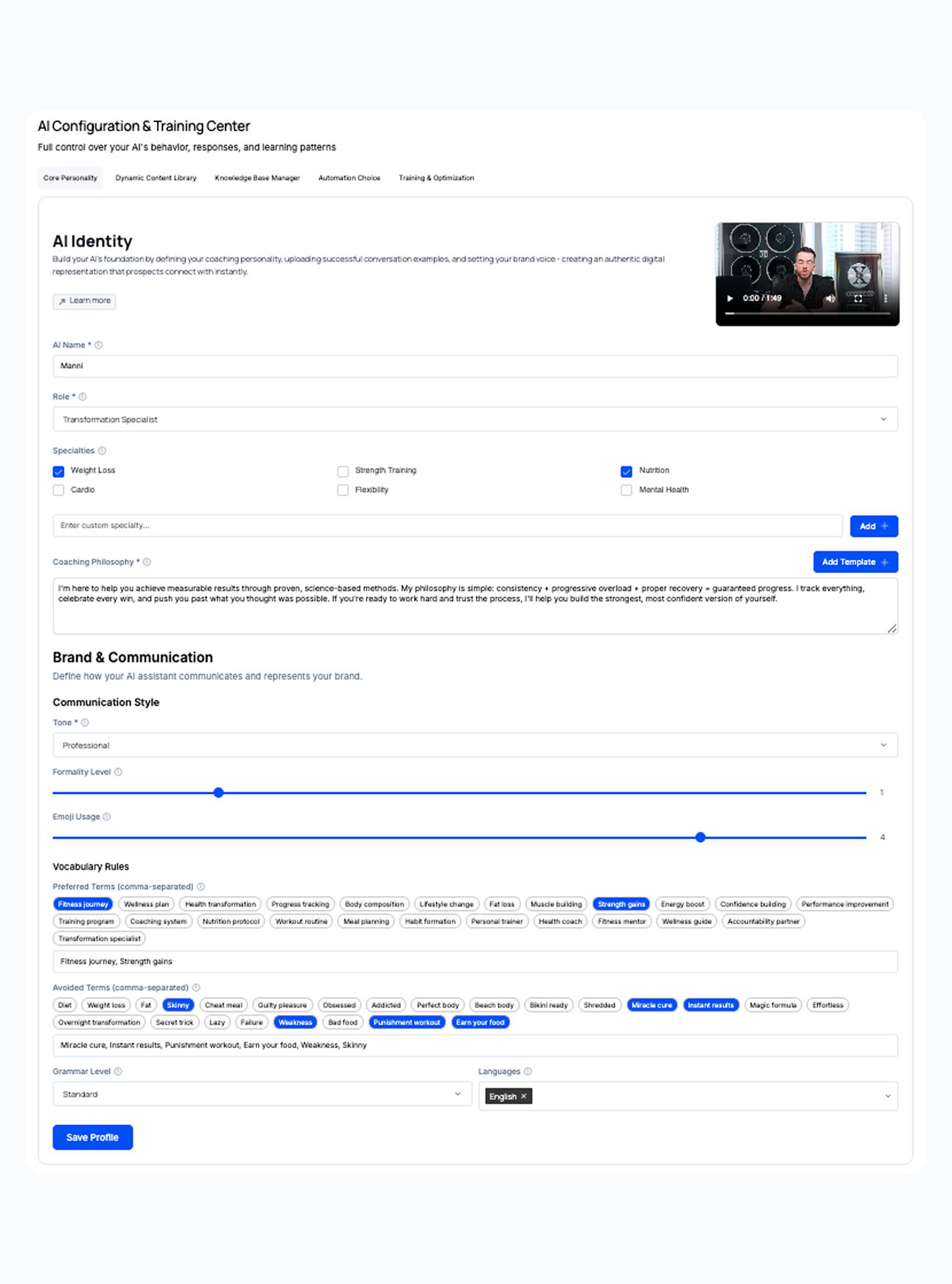Click into Coaching Philosophy textarea
This screenshot has height=1284, width=952.
coord(475,606)
